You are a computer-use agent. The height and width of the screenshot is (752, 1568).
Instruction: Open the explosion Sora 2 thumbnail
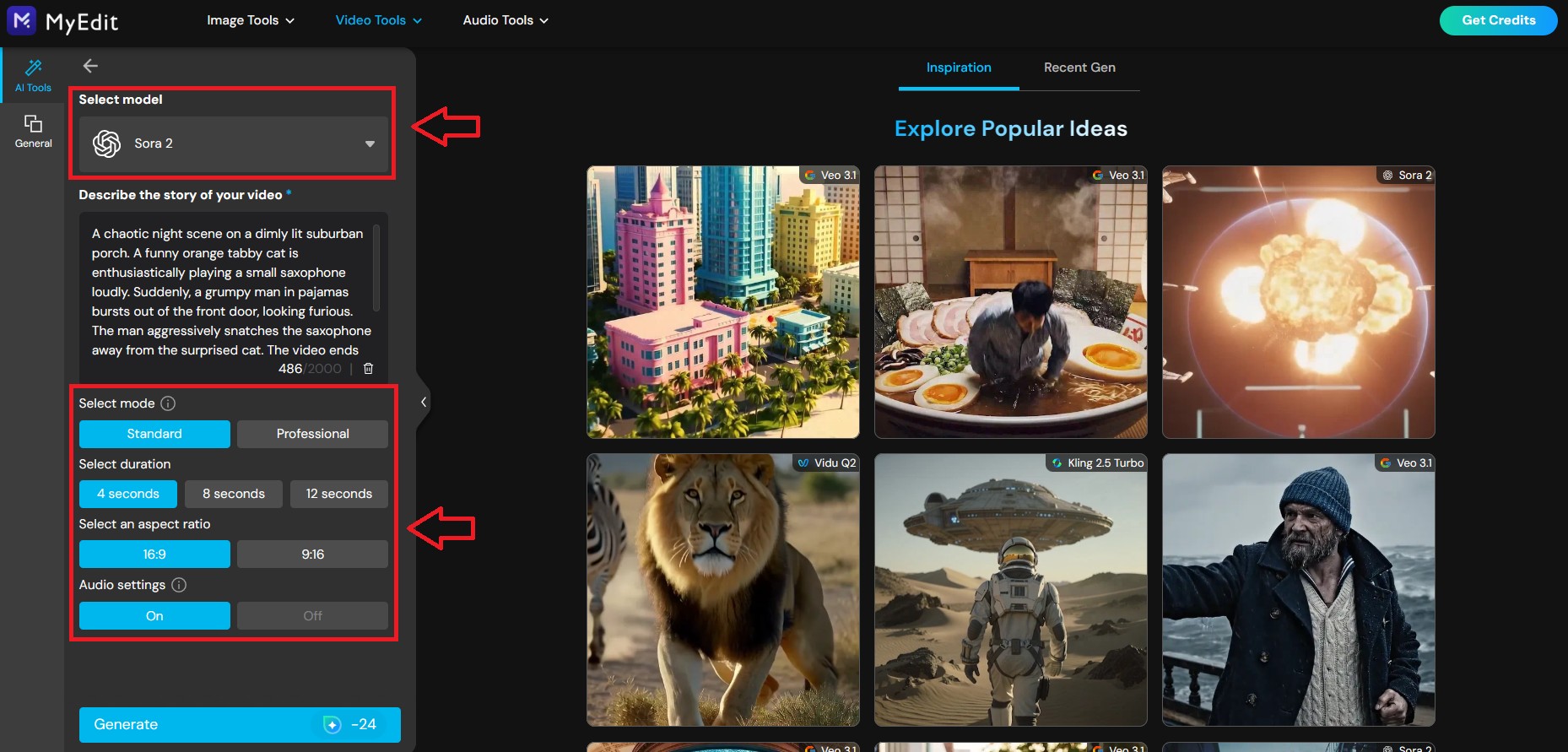[x=1299, y=302]
